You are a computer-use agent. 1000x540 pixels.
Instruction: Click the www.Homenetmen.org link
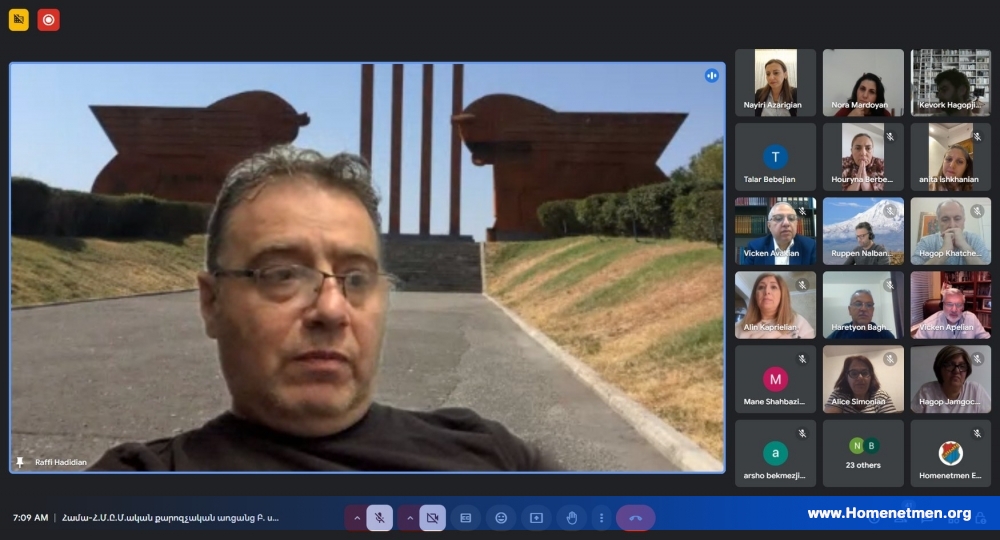(889, 513)
